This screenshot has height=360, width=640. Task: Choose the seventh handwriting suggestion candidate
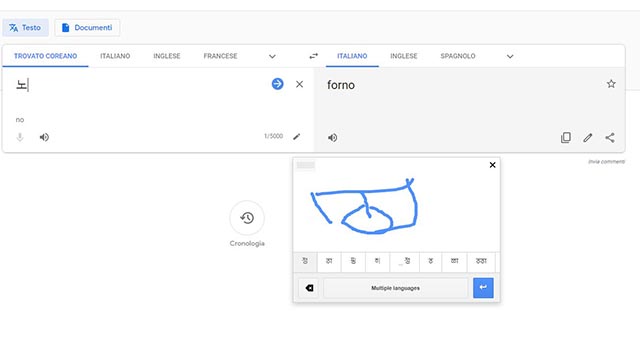tap(454, 261)
